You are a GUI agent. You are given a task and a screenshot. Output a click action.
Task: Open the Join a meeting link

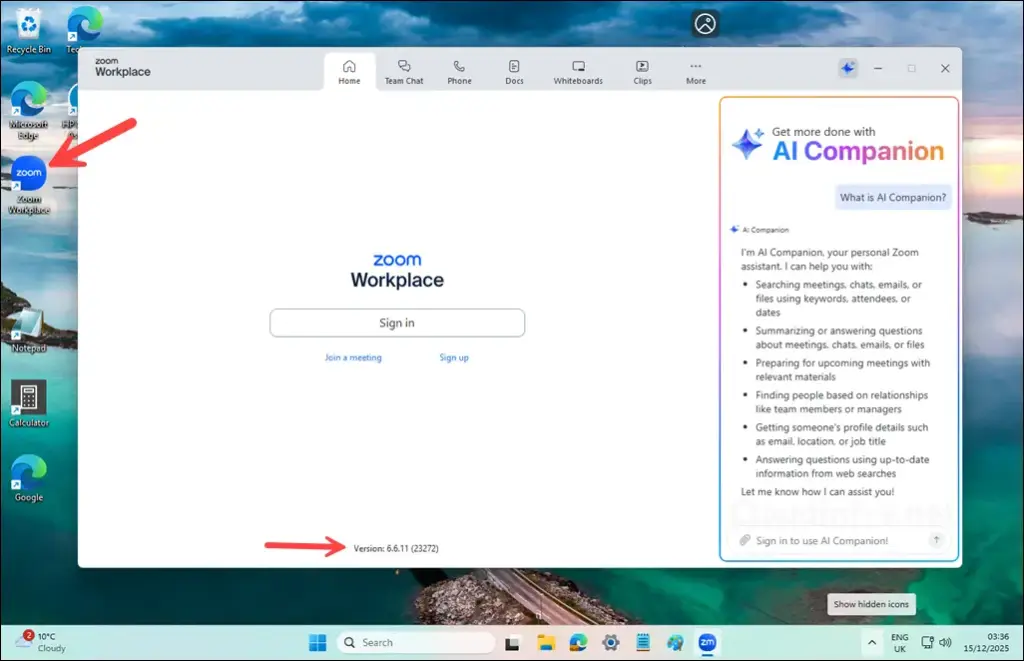(353, 357)
